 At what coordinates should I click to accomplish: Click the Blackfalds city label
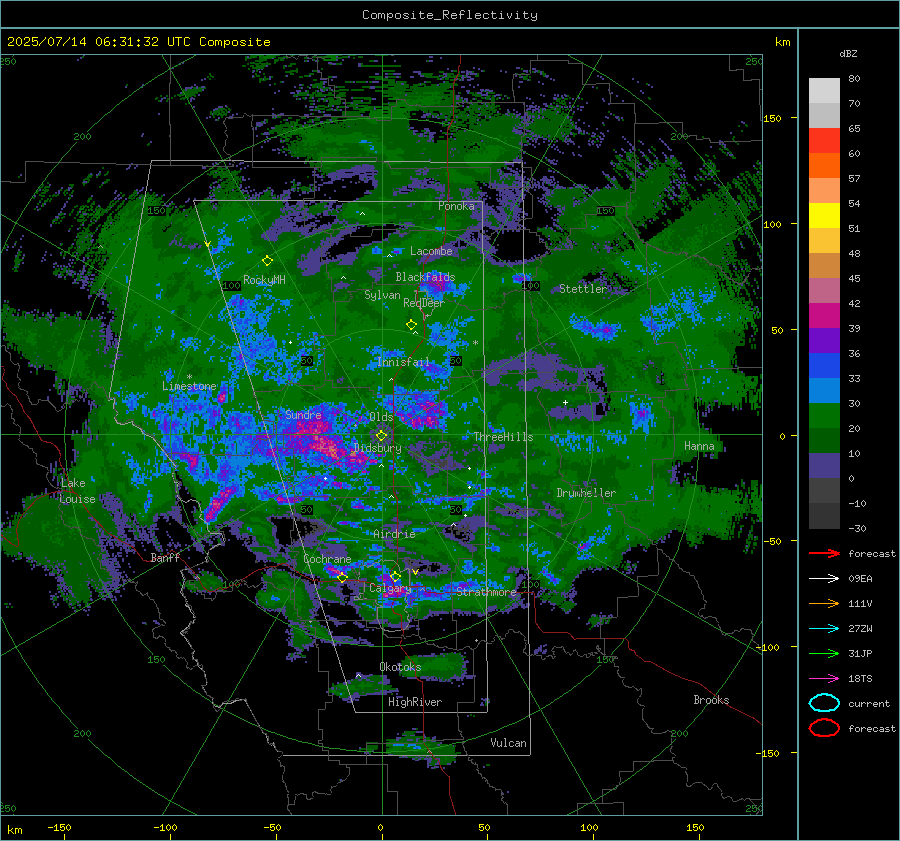[425, 277]
